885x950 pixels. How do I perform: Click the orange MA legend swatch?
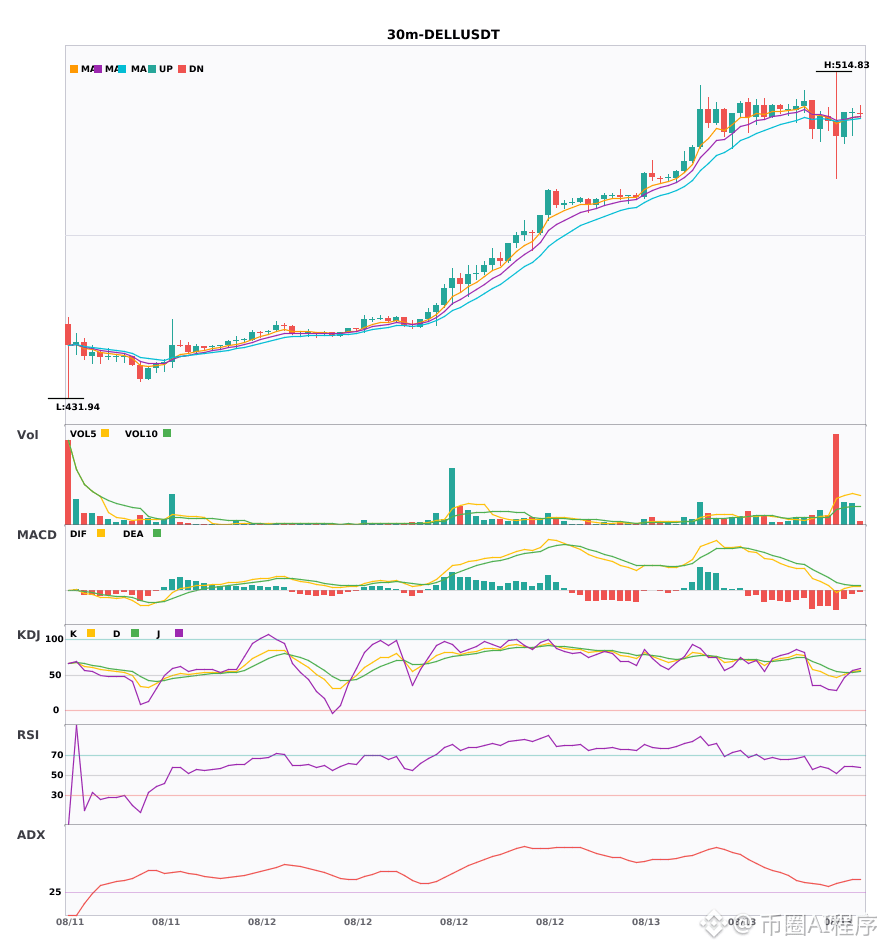[x=74, y=69]
